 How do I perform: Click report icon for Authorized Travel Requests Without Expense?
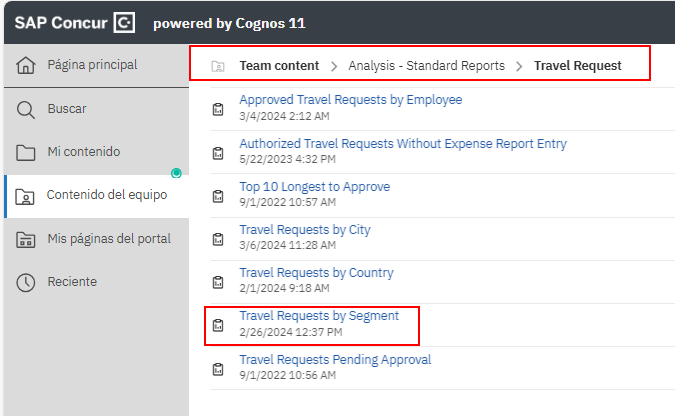point(218,153)
